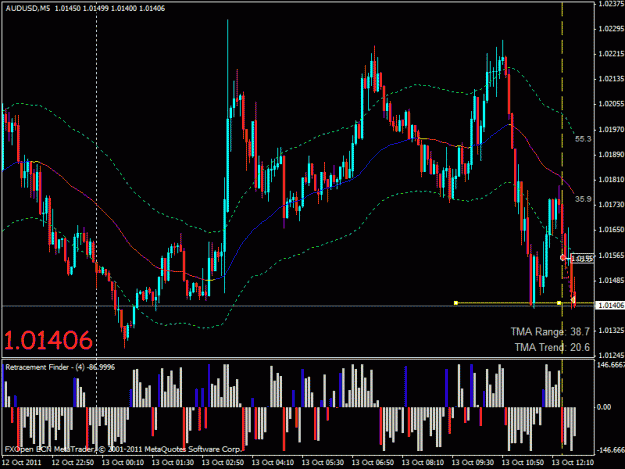Click the 13 Oct 12:10 time label
The image size is (625, 469).
click(x=573, y=463)
